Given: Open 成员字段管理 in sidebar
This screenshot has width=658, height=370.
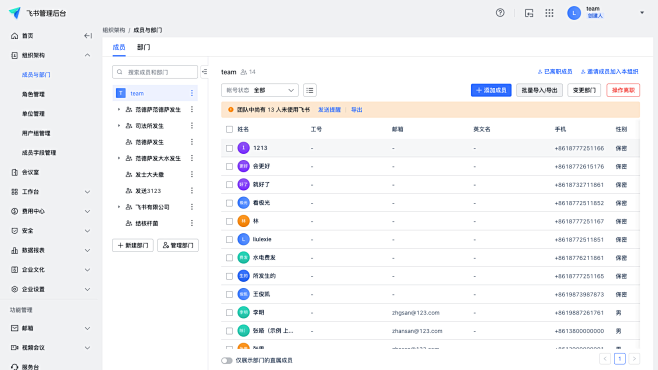Looking at the screenshot, I should point(39,153).
